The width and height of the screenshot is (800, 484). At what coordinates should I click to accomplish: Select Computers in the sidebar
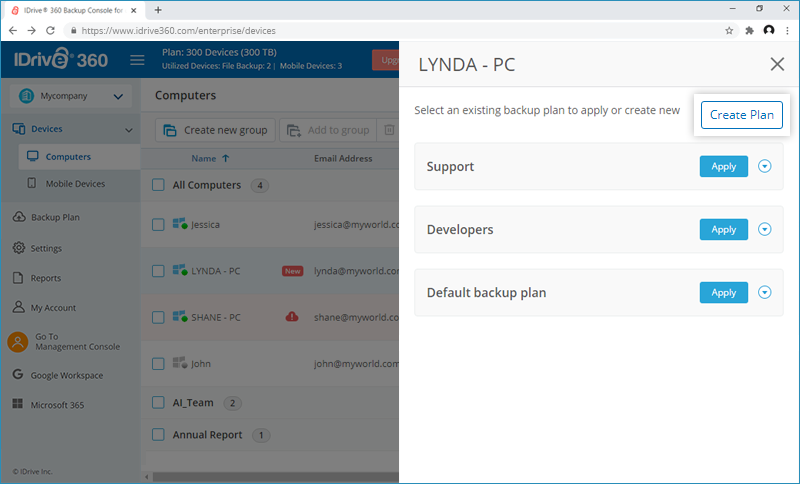(79, 157)
